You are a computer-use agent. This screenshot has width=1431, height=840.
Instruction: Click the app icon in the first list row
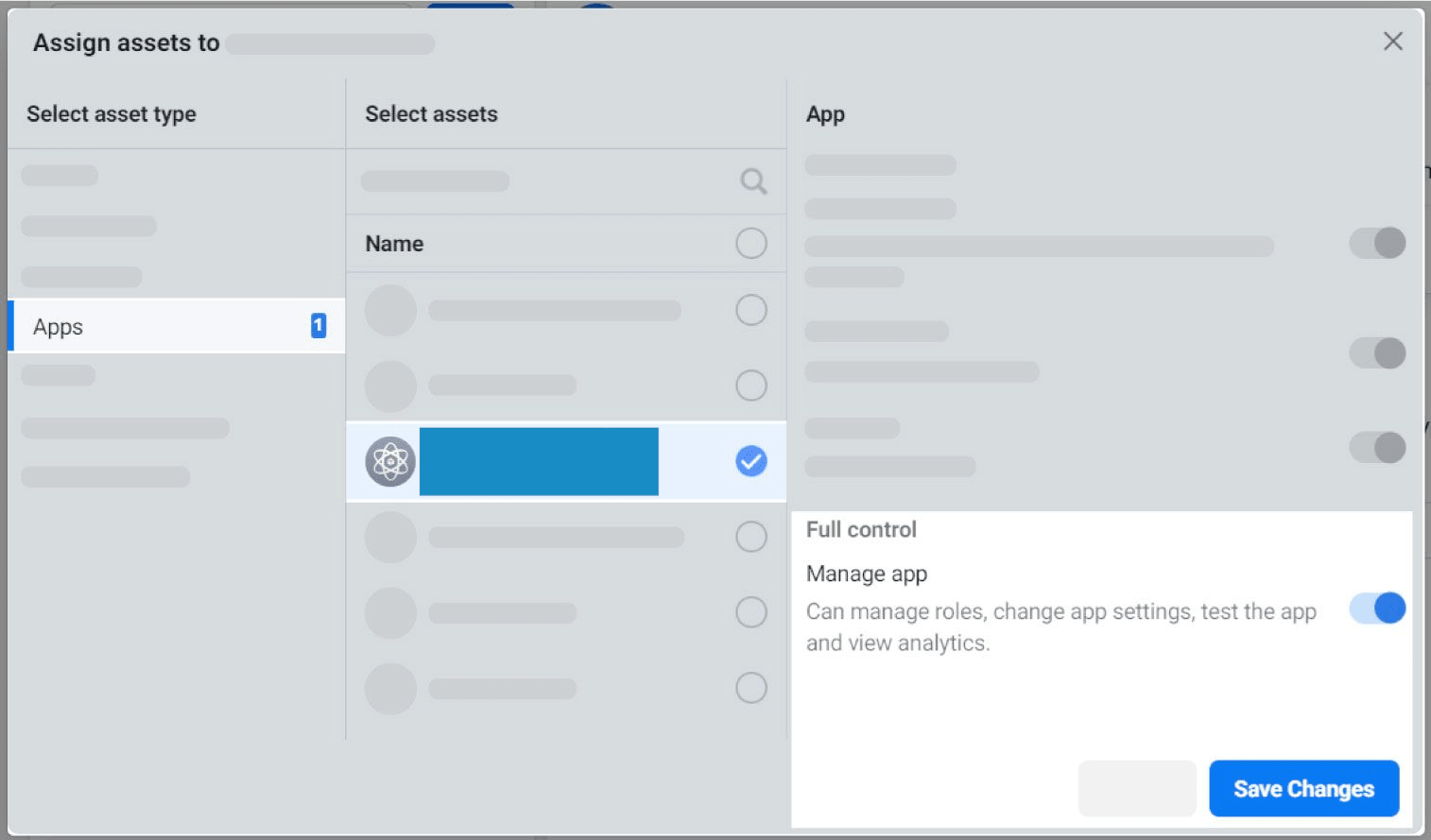coord(390,310)
